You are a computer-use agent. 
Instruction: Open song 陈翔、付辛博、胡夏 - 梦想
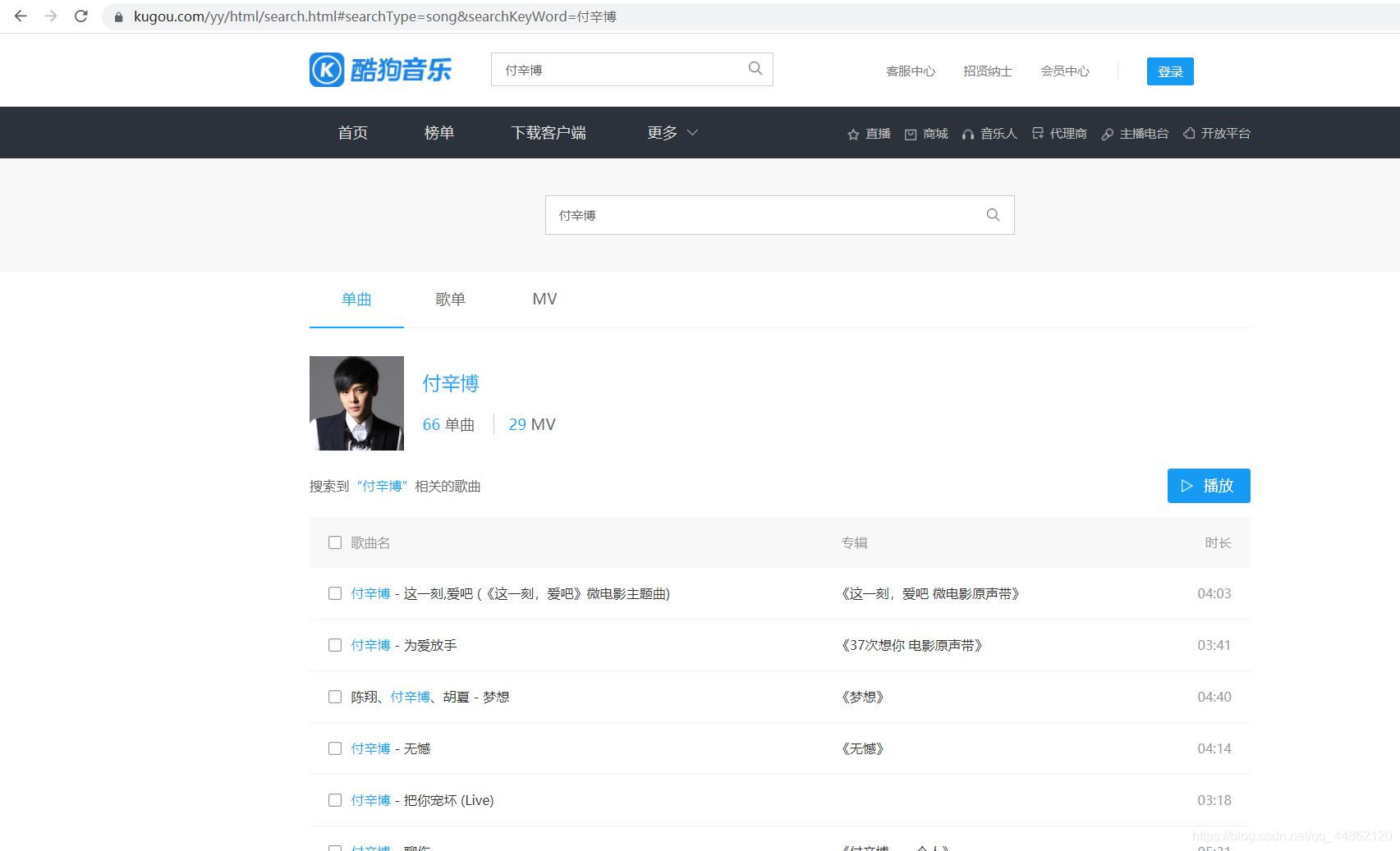430,697
